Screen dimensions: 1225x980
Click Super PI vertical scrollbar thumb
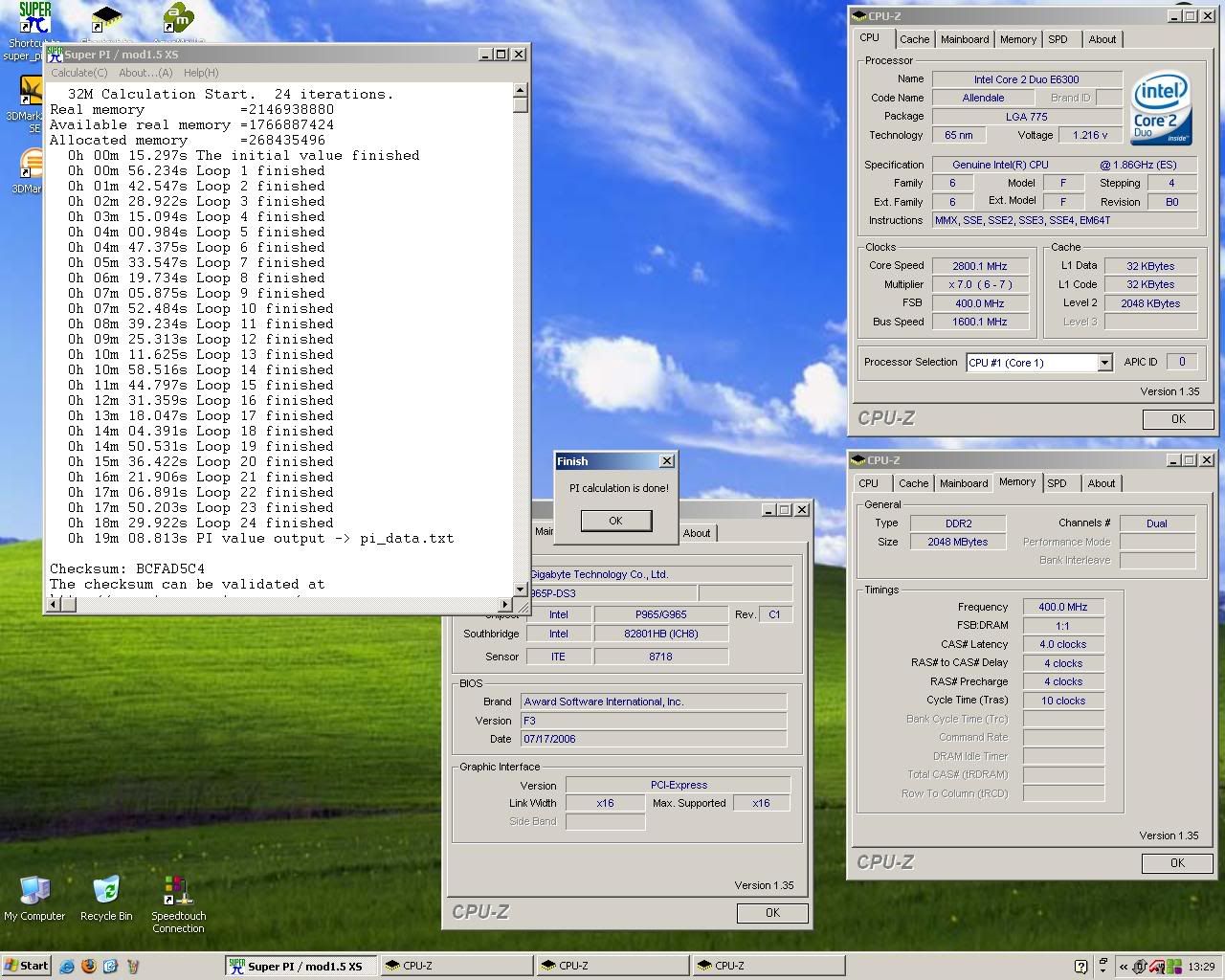pos(520,105)
